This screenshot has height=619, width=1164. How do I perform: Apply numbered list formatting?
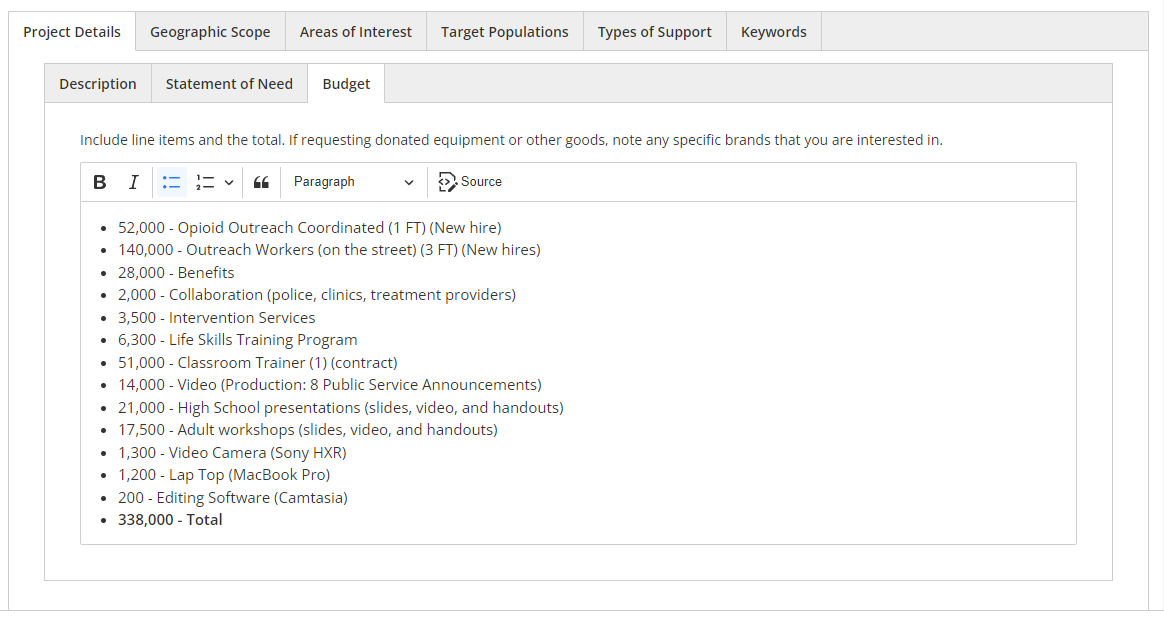pyautogui.click(x=205, y=182)
